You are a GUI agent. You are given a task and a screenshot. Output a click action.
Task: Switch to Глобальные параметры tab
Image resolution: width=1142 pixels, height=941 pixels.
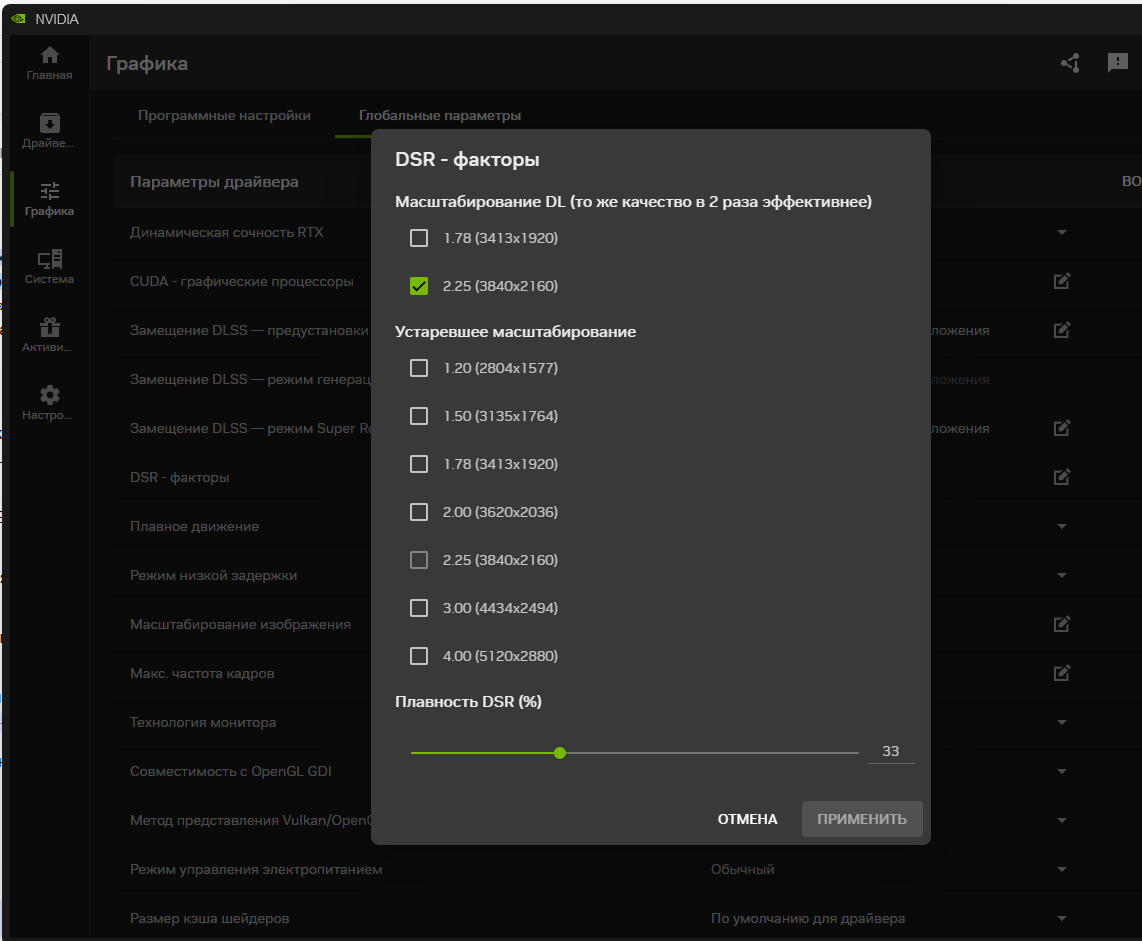[x=440, y=115]
